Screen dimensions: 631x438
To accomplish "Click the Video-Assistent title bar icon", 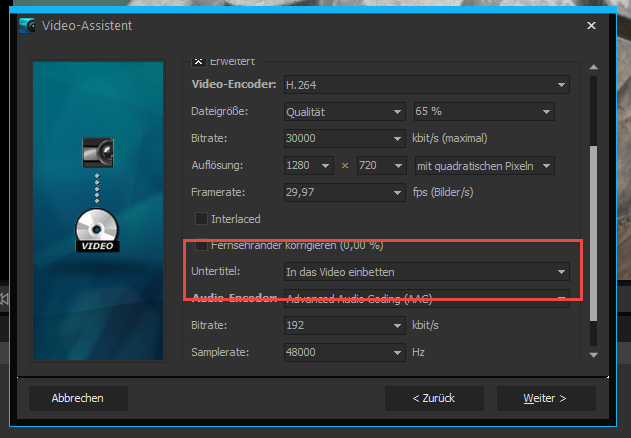I will [x=27, y=25].
